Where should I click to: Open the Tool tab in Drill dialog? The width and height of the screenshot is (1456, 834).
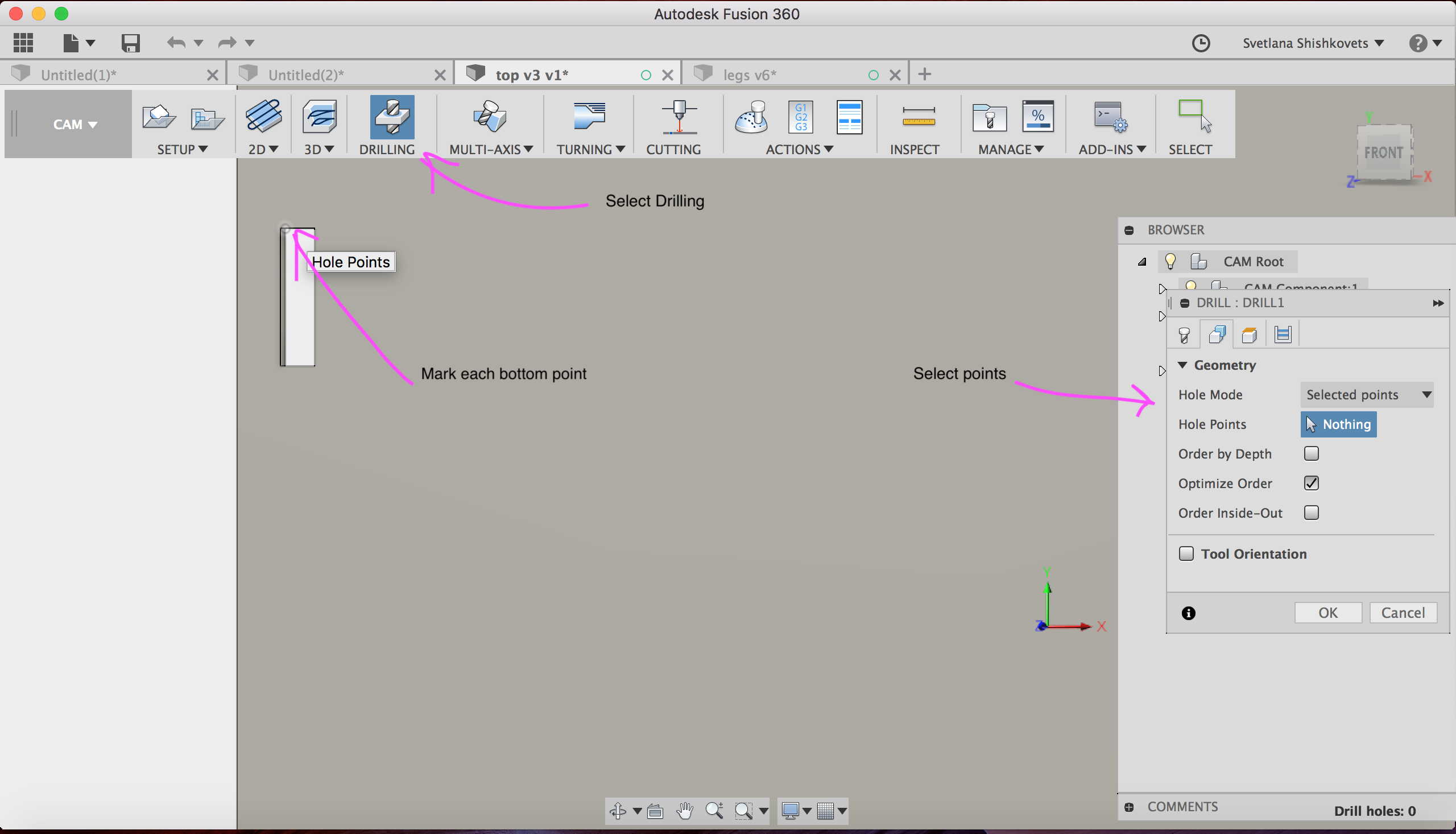pos(1184,335)
